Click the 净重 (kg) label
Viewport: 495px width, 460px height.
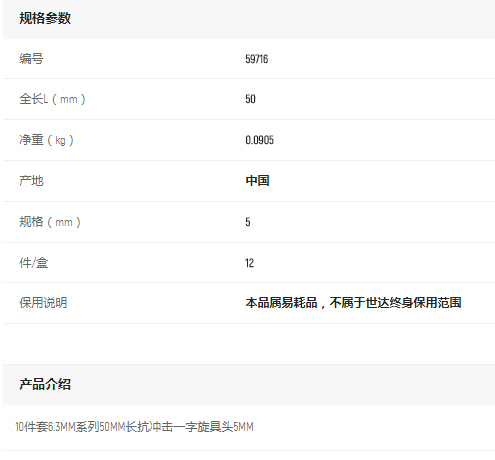point(46,140)
